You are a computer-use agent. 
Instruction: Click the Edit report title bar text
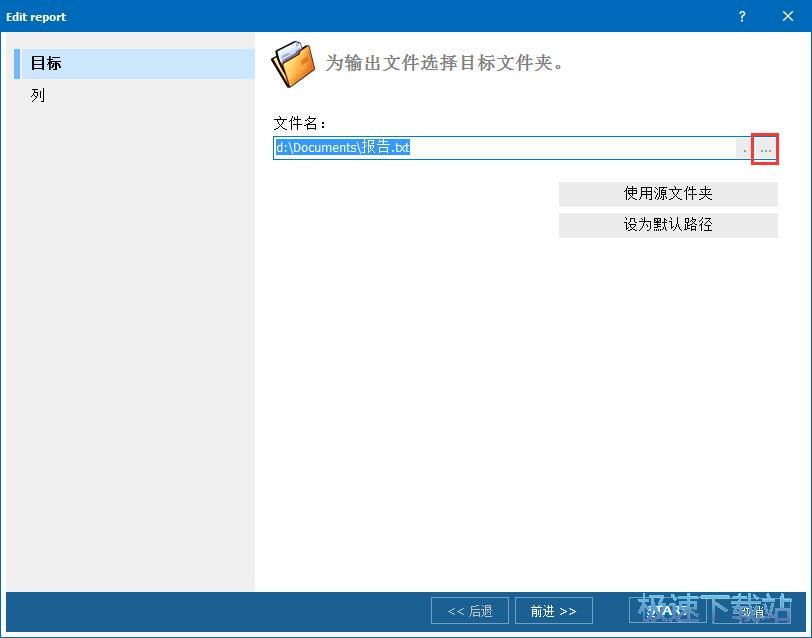[x=37, y=16]
